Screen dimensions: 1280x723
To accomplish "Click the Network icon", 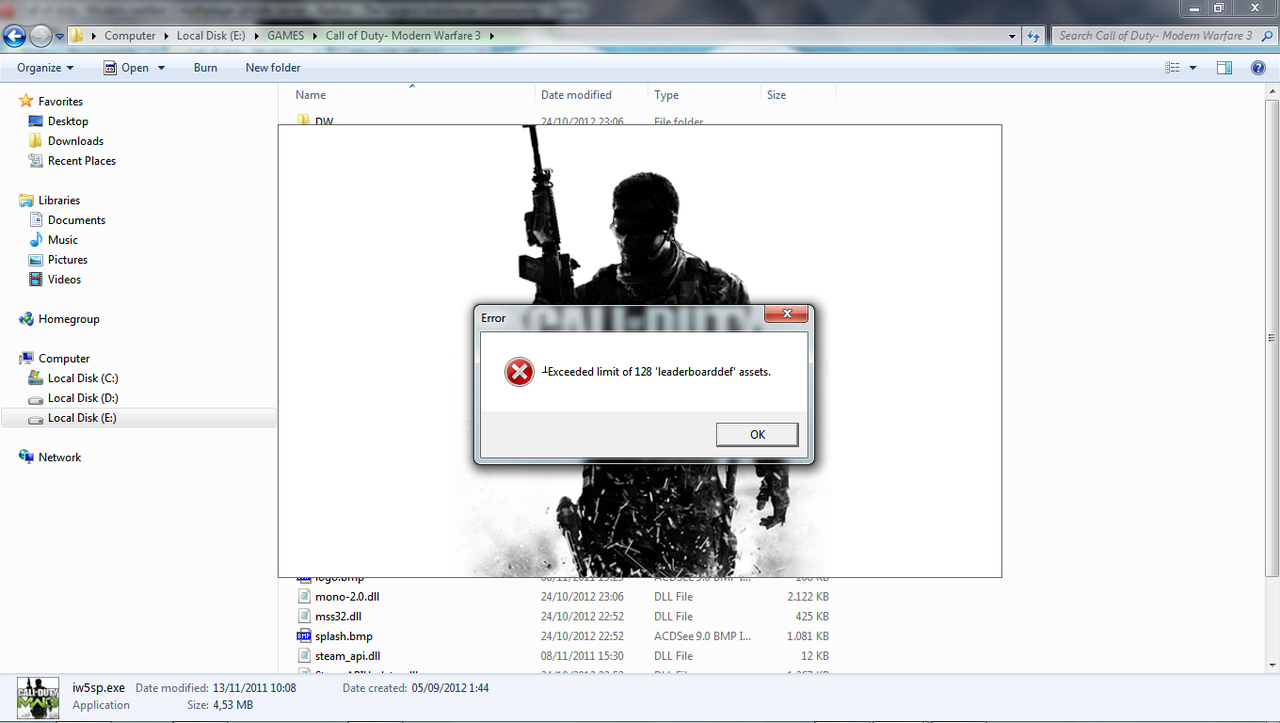I will pos(26,457).
